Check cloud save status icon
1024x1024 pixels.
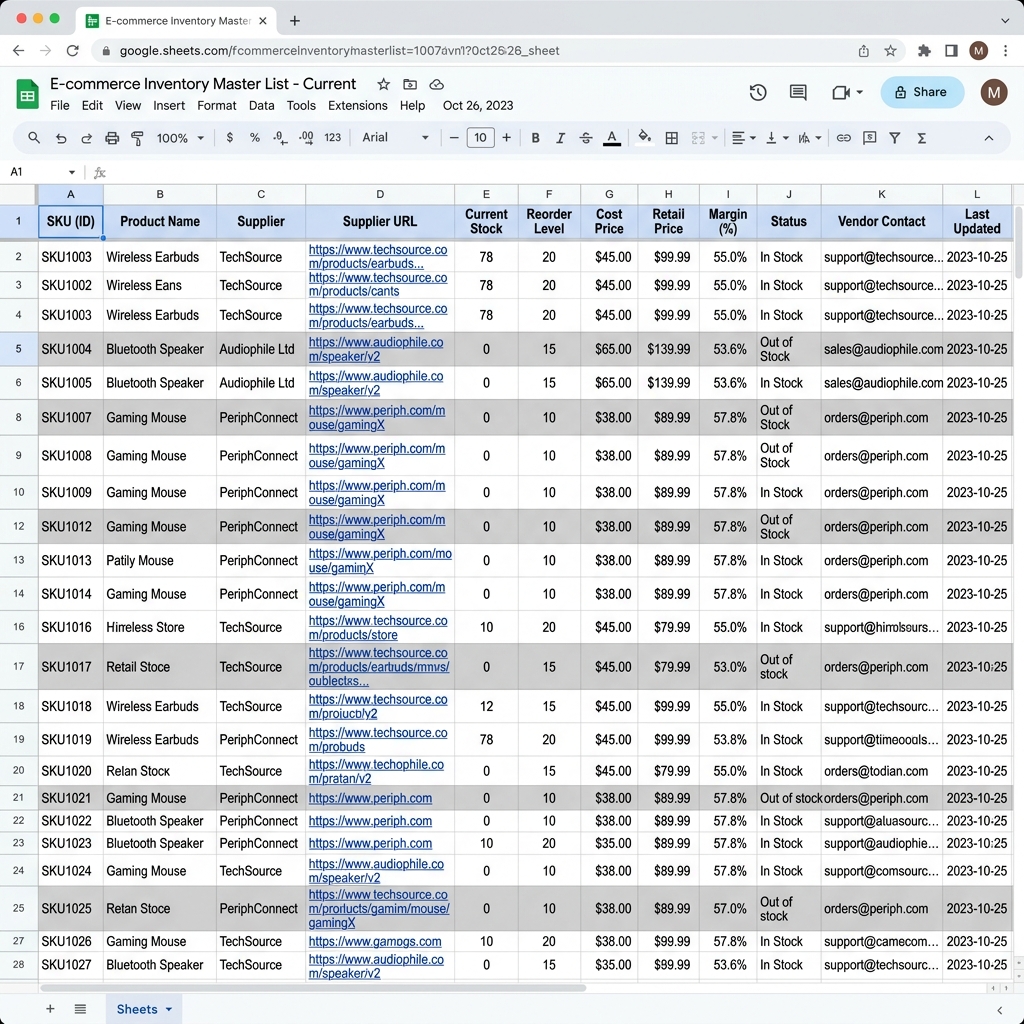(436, 84)
